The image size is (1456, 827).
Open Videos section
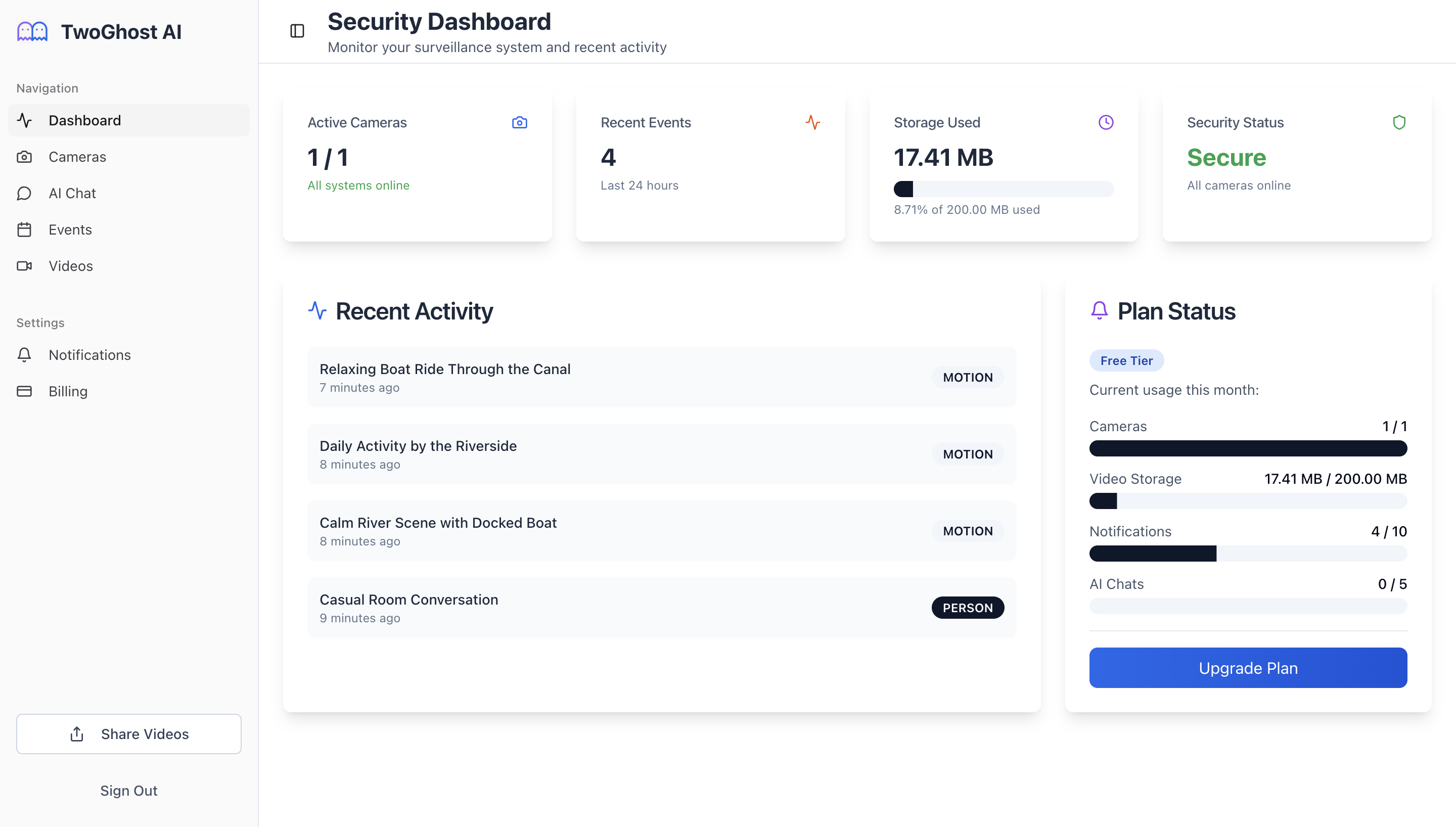click(x=129, y=266)
